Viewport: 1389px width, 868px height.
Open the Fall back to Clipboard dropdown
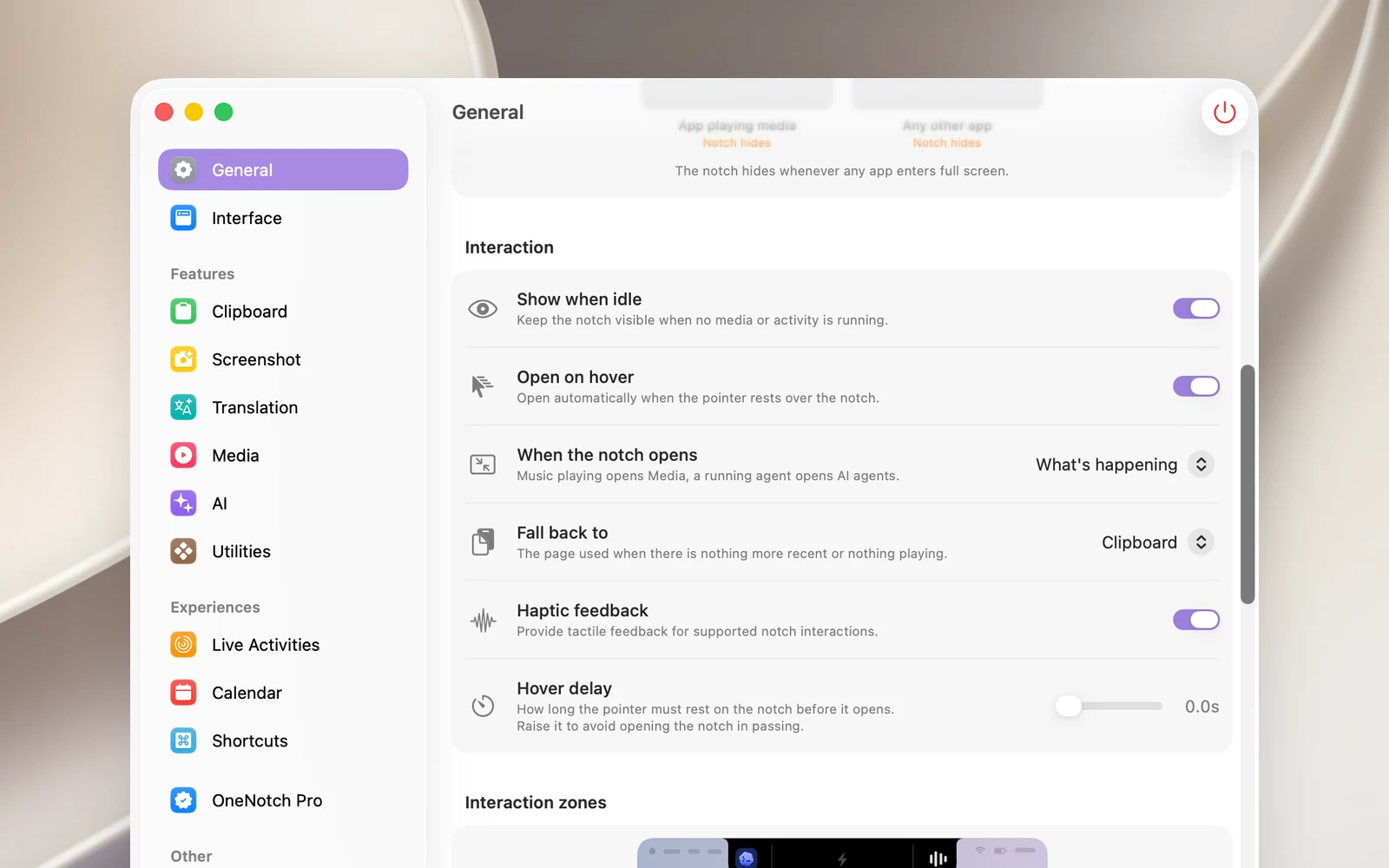tap(1157, 542)
